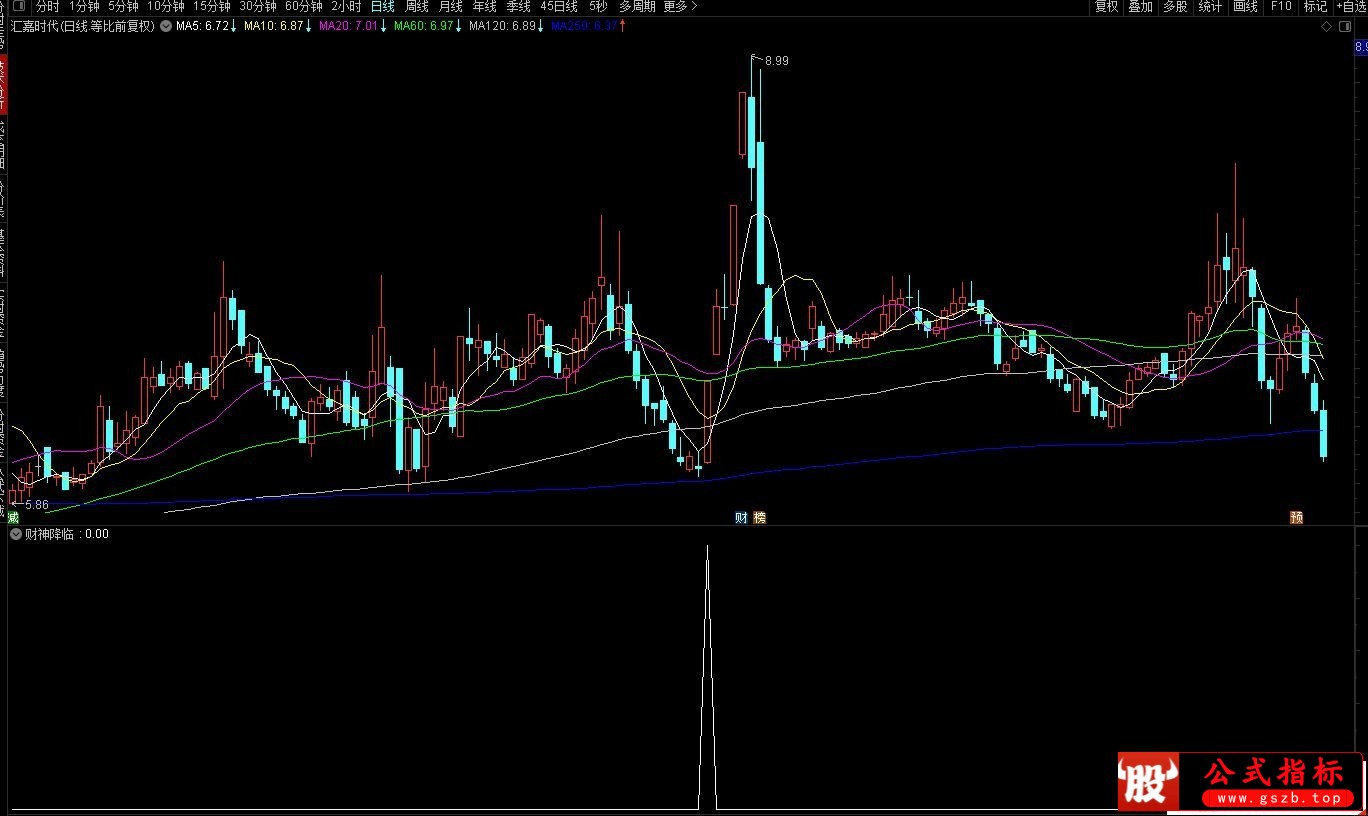Select the 45日线 period

[x=559, y=6]
